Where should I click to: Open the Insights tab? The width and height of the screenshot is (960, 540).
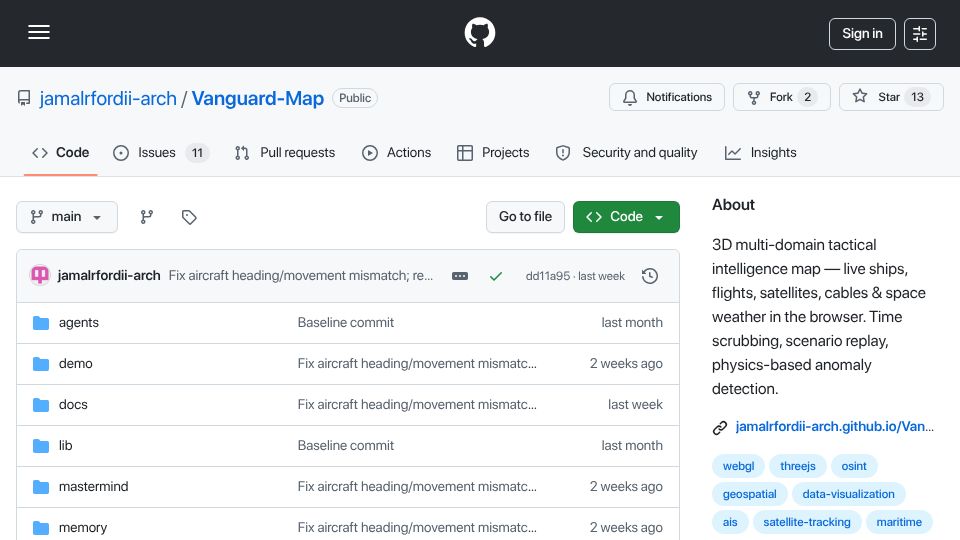[x=760, y=152]
